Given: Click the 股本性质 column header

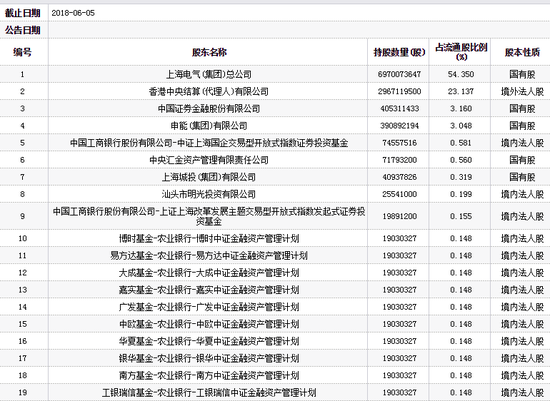Looking at the screenshot, I should click(522, 52).
